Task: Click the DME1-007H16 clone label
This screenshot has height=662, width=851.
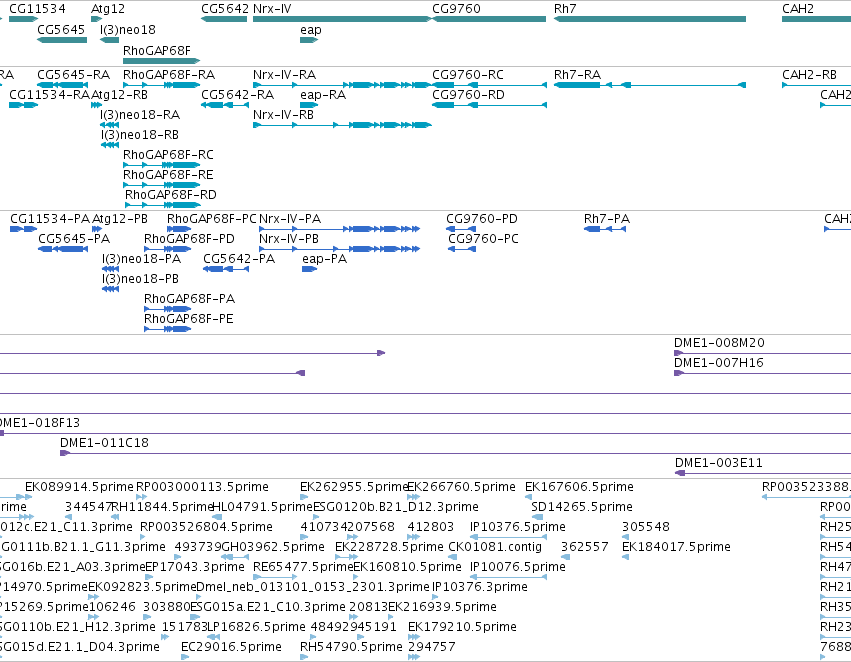Action: click(x=719, y=362)
